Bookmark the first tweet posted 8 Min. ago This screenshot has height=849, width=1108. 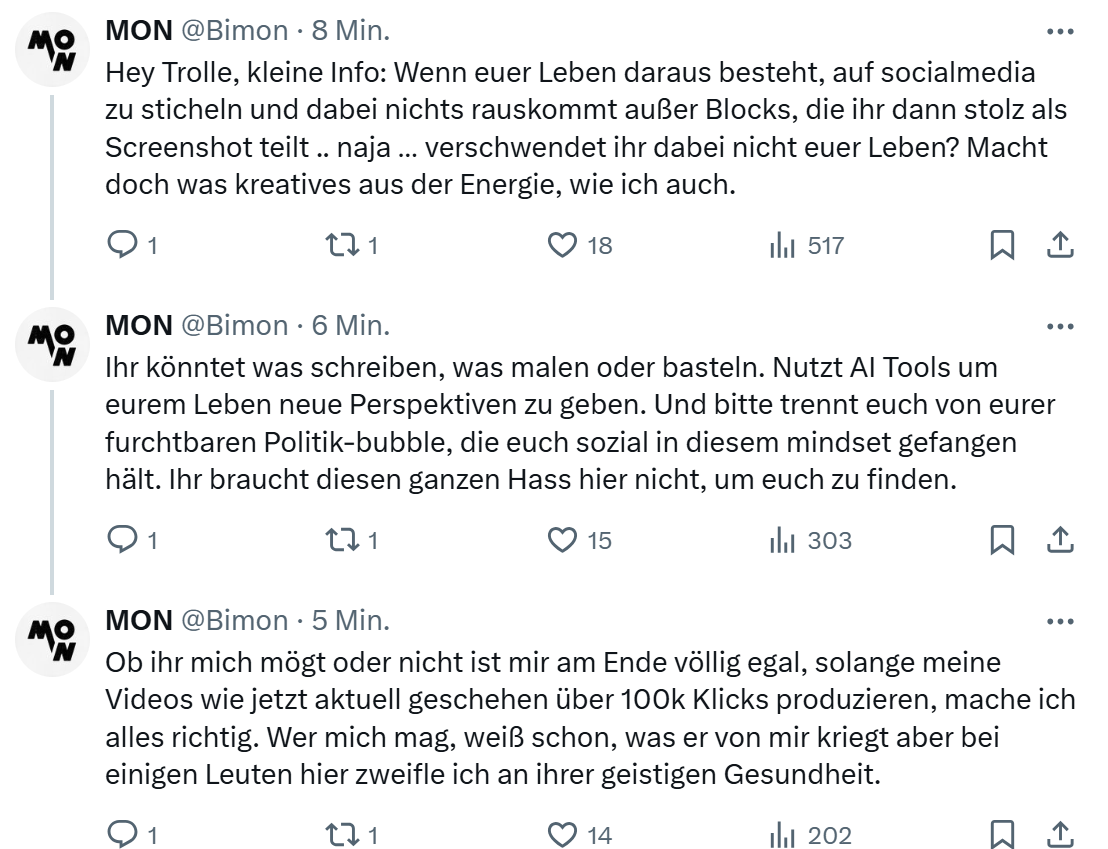coord(1001,245)
